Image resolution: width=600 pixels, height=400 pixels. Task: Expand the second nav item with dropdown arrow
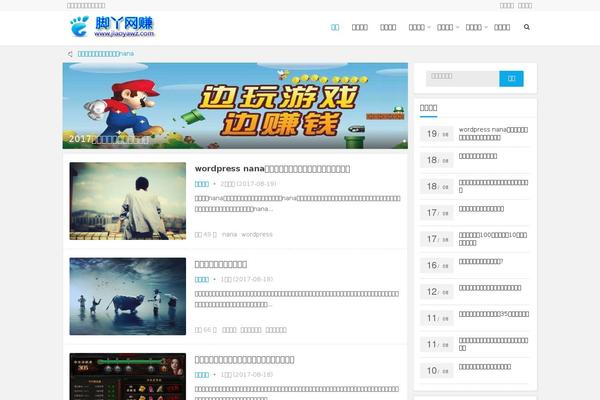(448, 27)
